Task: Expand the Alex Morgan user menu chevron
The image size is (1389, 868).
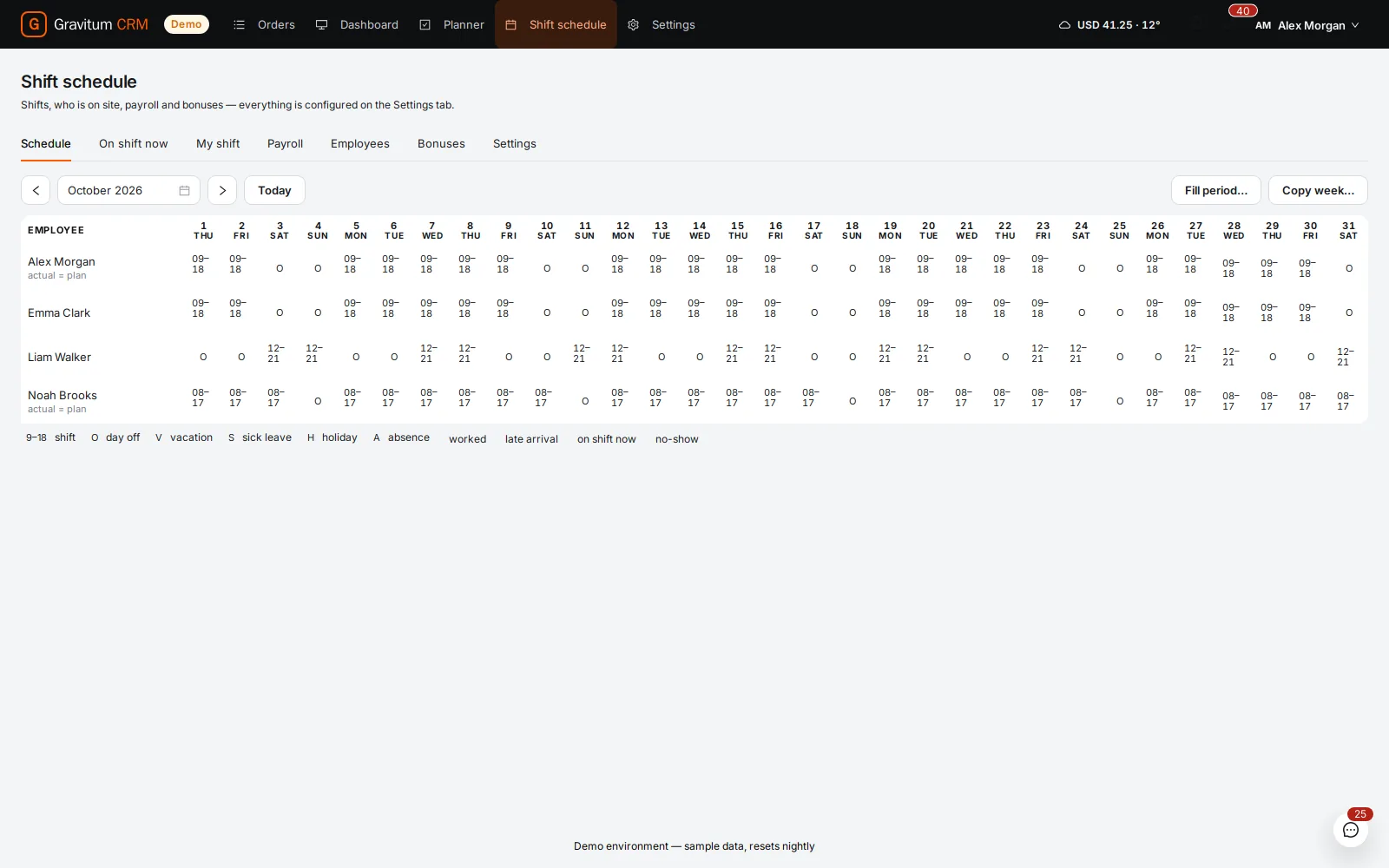Action: [x=1355, y=25]
